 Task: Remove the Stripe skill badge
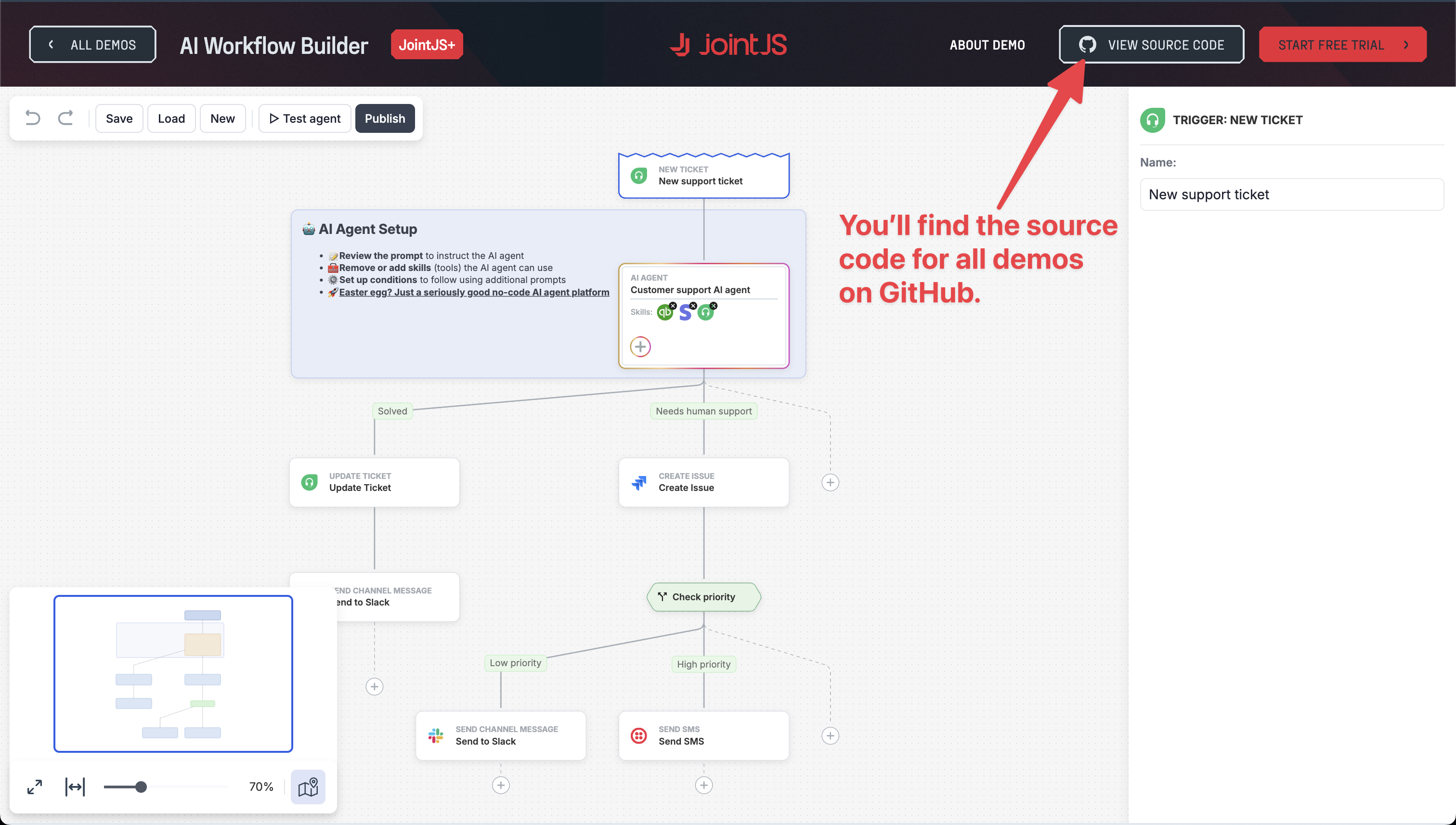coord(693,306)
